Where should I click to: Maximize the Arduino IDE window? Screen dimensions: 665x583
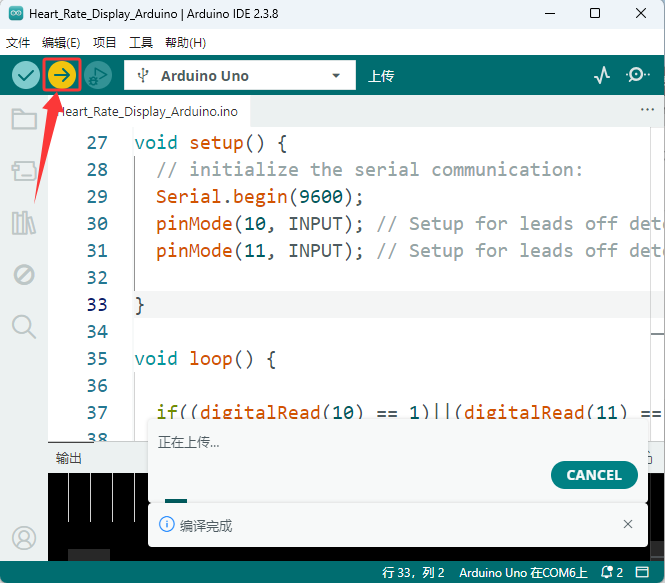(595, 14)
